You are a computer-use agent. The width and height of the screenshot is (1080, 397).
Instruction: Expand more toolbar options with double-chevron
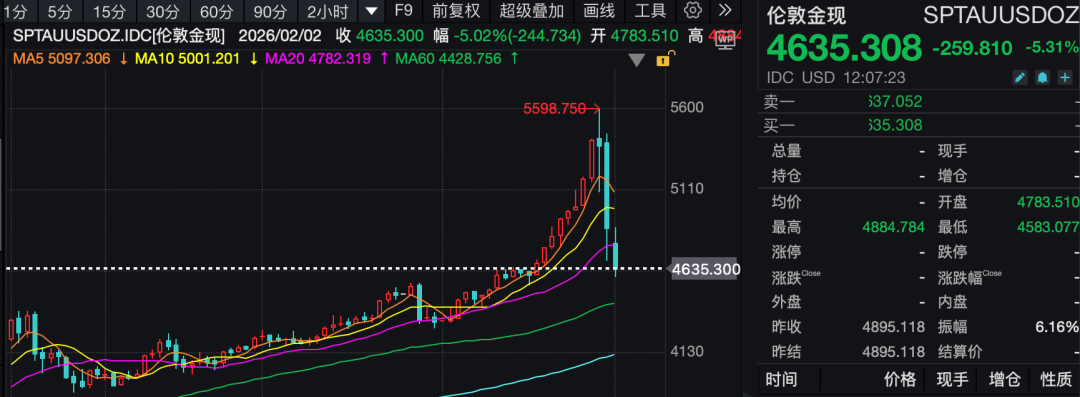click(725, 10)
